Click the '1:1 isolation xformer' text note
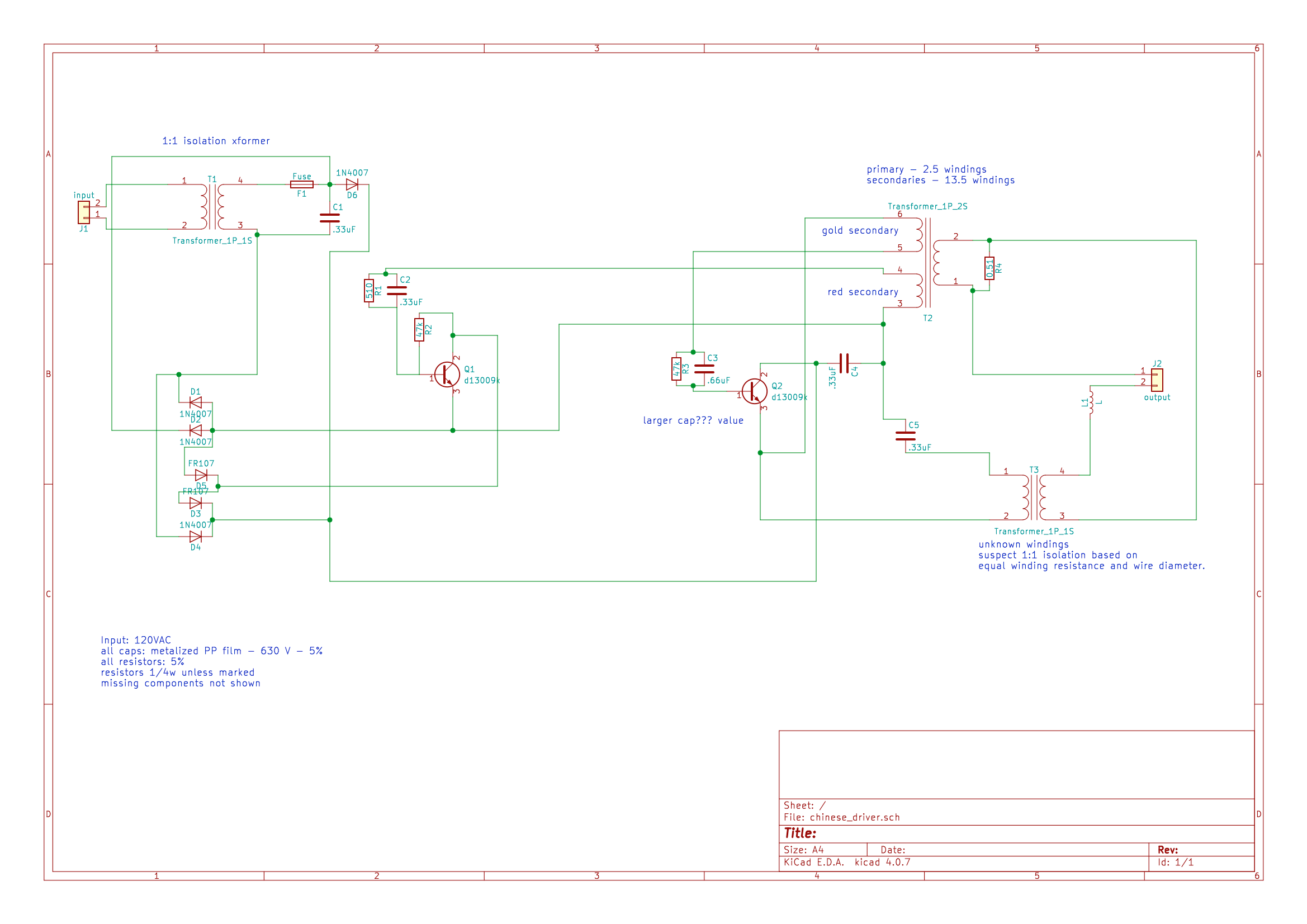This screenshot has height=924, width=1307. [x=216, y=141]
